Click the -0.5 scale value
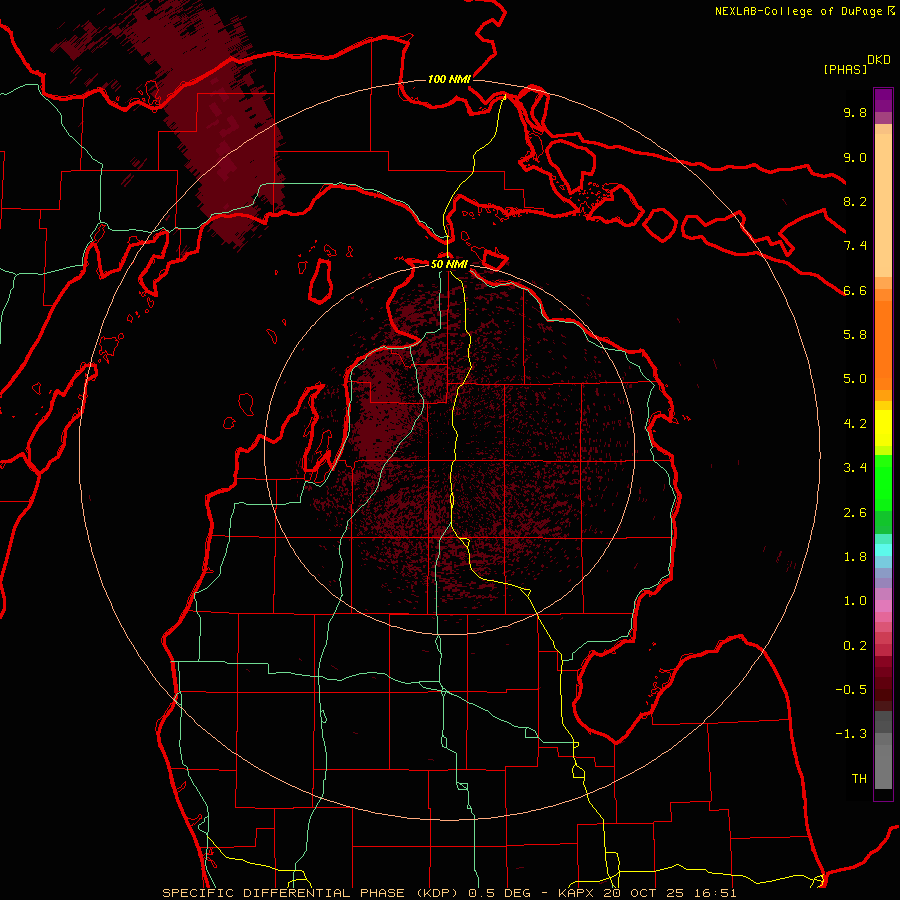Viewport: 900px width, 900px height. pyautogui.click(x=851, y=690)
